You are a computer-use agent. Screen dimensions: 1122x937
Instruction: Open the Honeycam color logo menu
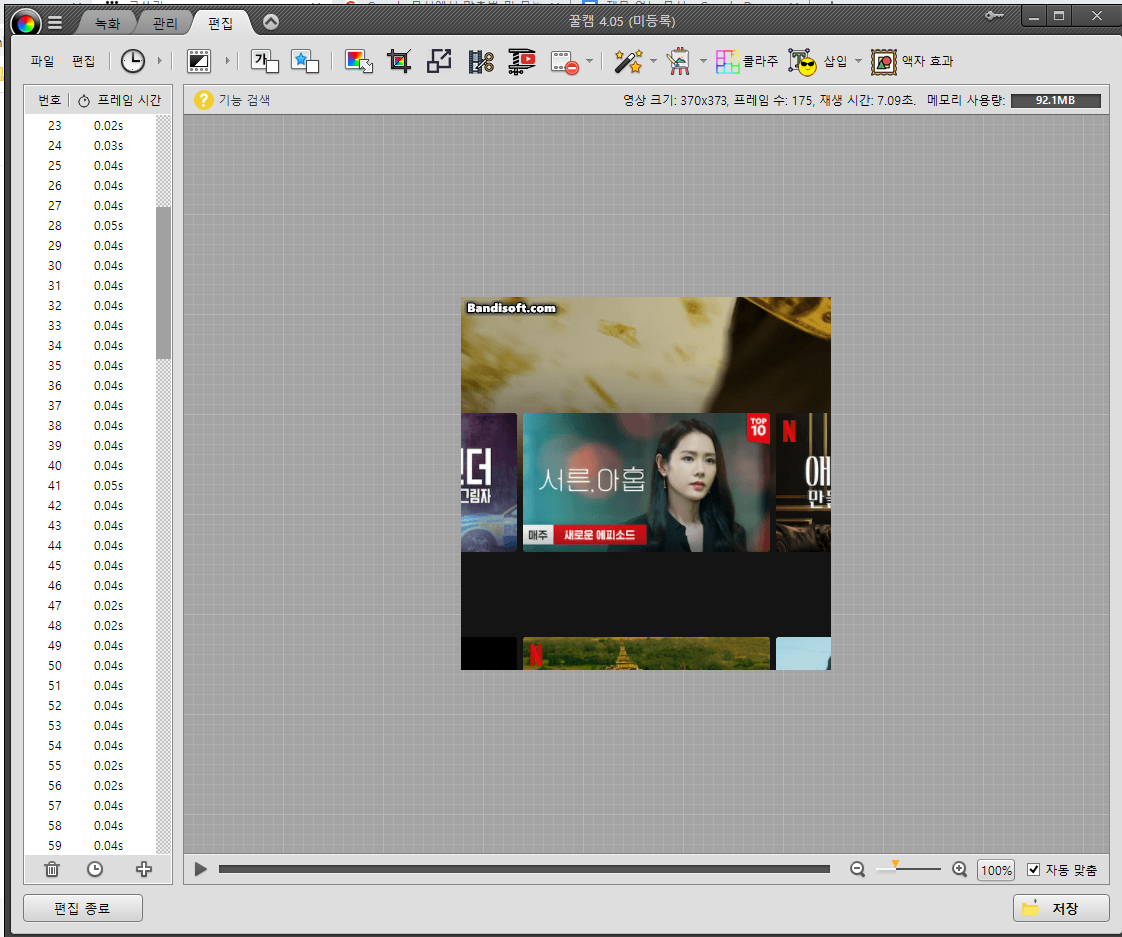(26, 24)
